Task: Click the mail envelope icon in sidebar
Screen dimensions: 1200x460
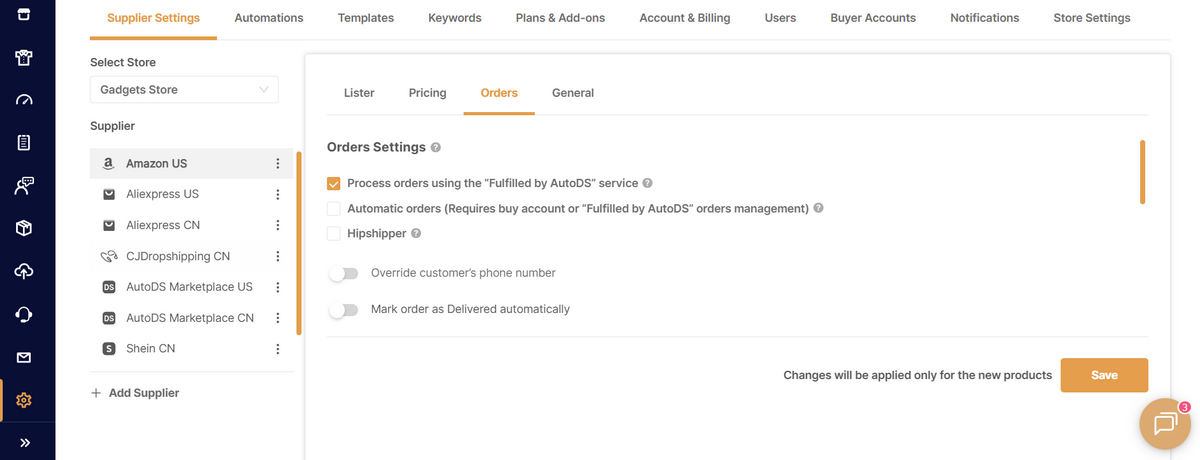Action: tap(25, 357)
